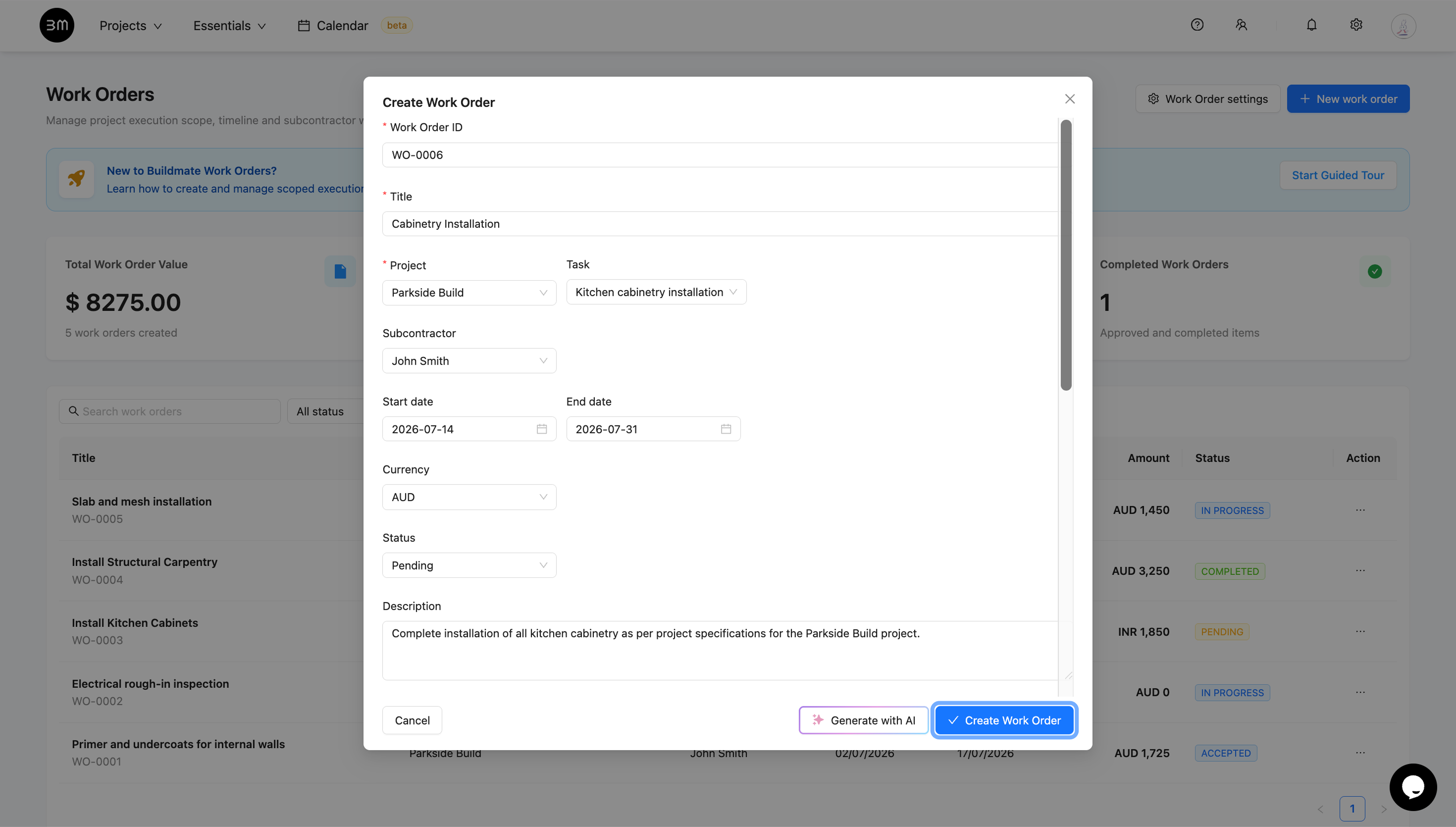Open the user avatar profile menu
The image size is (1456, 827).
click(1403, 26)
